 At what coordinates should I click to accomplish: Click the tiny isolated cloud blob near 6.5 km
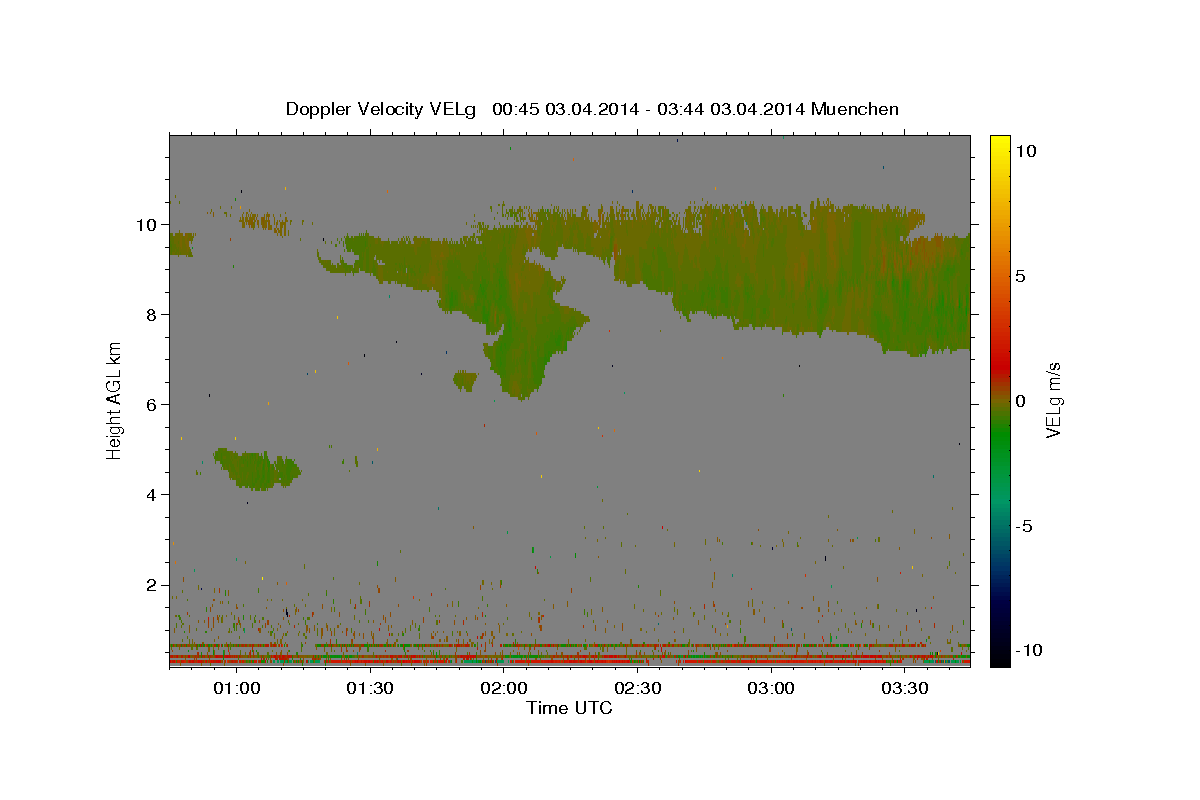tap(465, 380)
